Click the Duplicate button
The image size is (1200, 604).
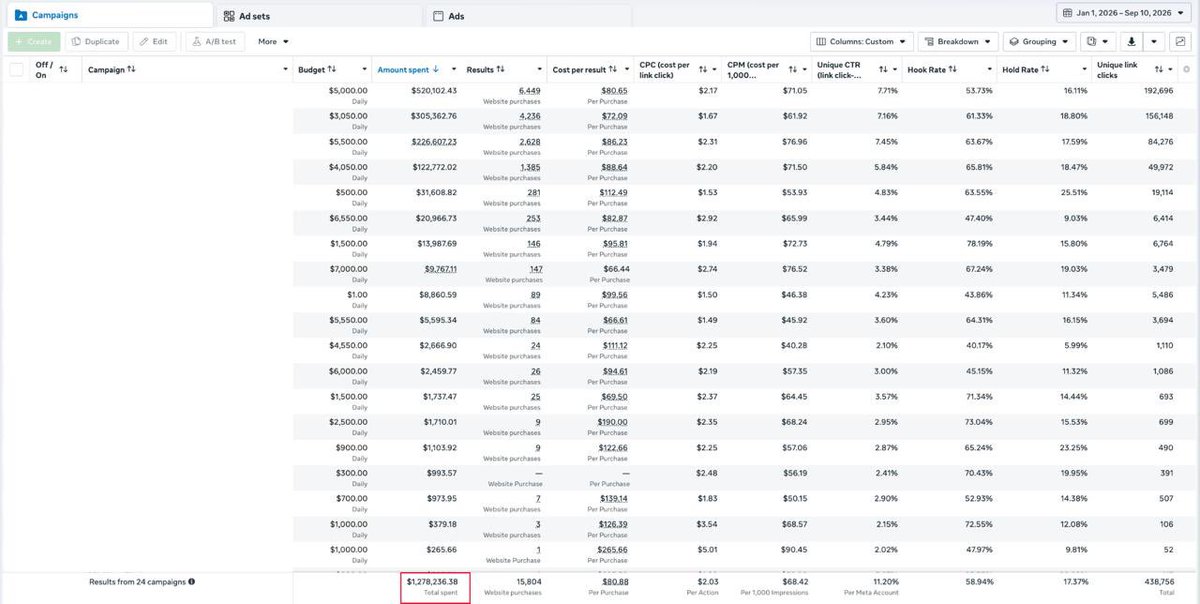(96, 42)
